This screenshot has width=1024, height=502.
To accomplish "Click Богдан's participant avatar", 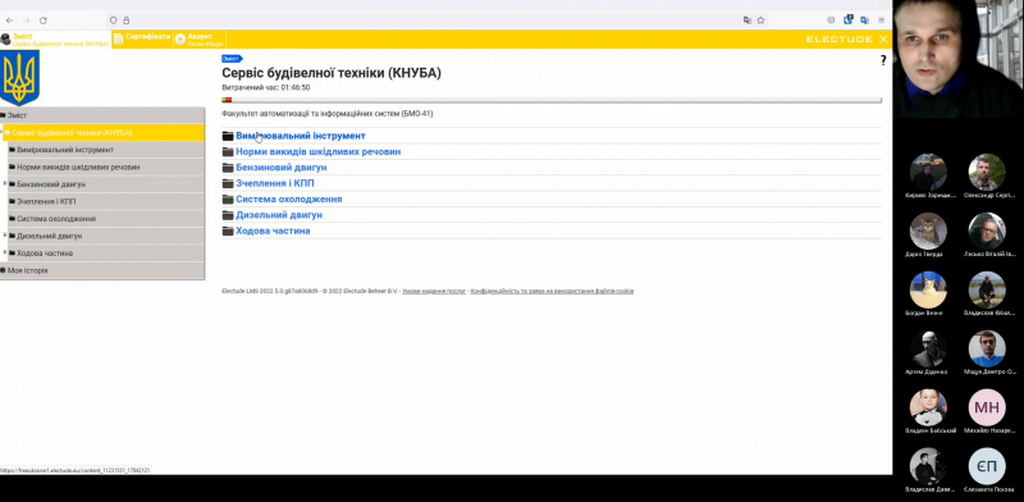I will (x=928, y=290).
